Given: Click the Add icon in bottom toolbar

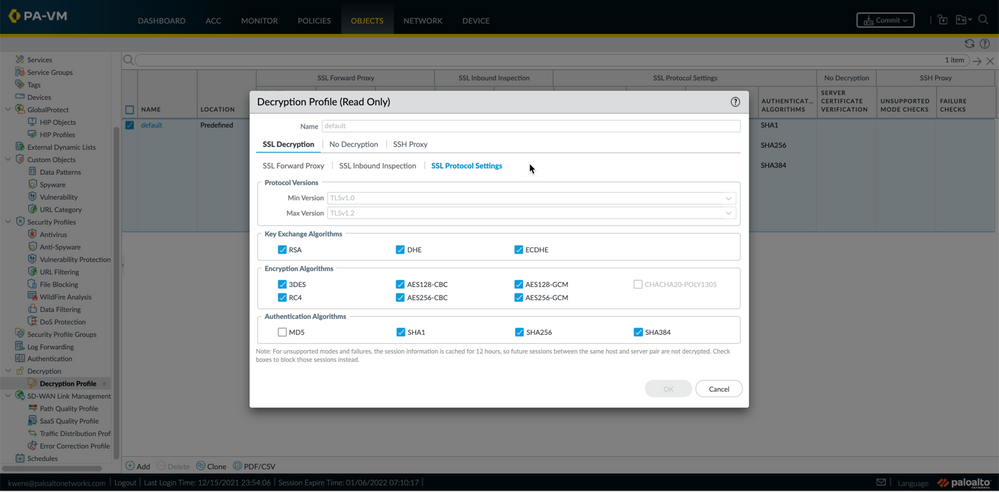Looking at the screenshot, I should (x=130, y=466).
